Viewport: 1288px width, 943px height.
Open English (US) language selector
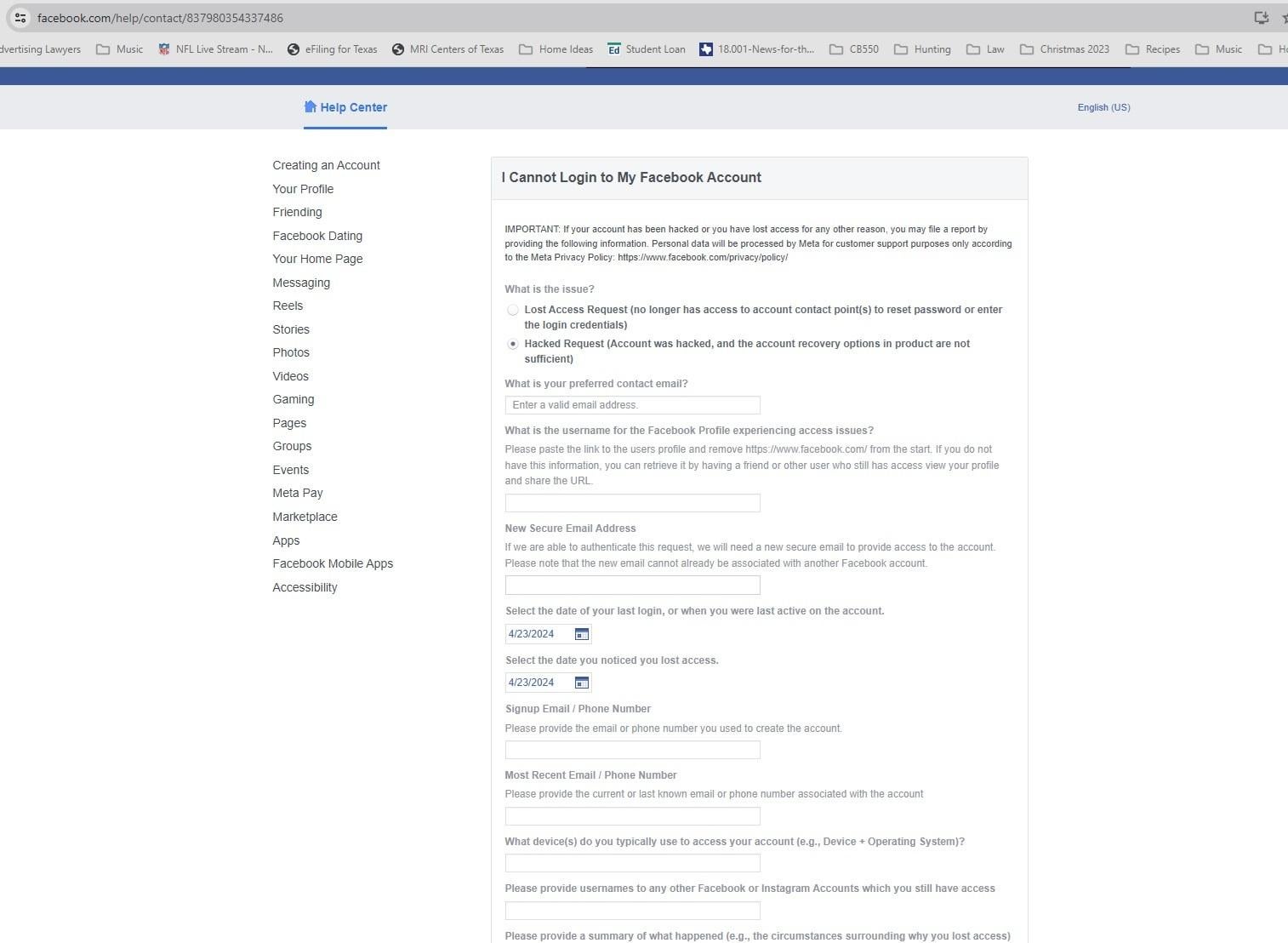pyautogui.click(x=1103, y=107)
